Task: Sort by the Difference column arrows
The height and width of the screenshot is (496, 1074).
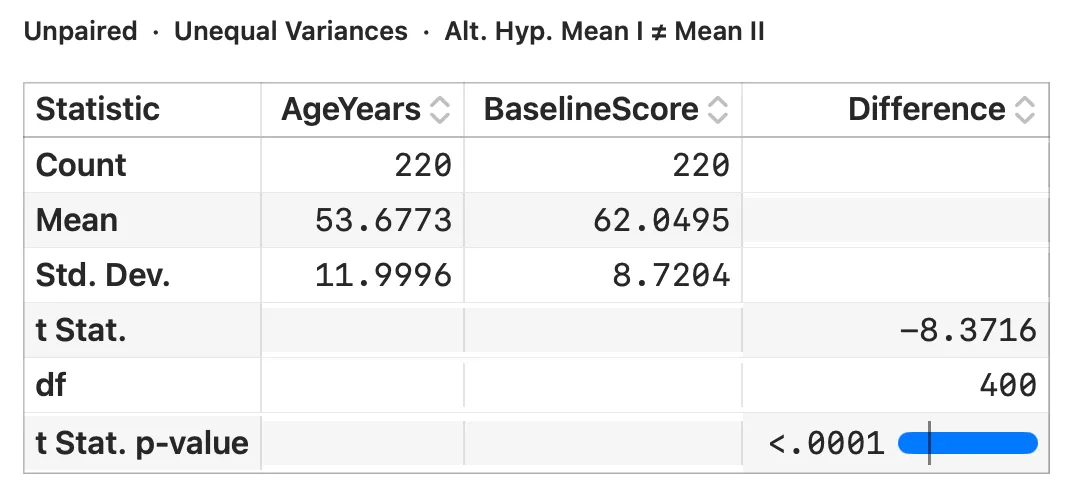Action: click(1025, 110)
